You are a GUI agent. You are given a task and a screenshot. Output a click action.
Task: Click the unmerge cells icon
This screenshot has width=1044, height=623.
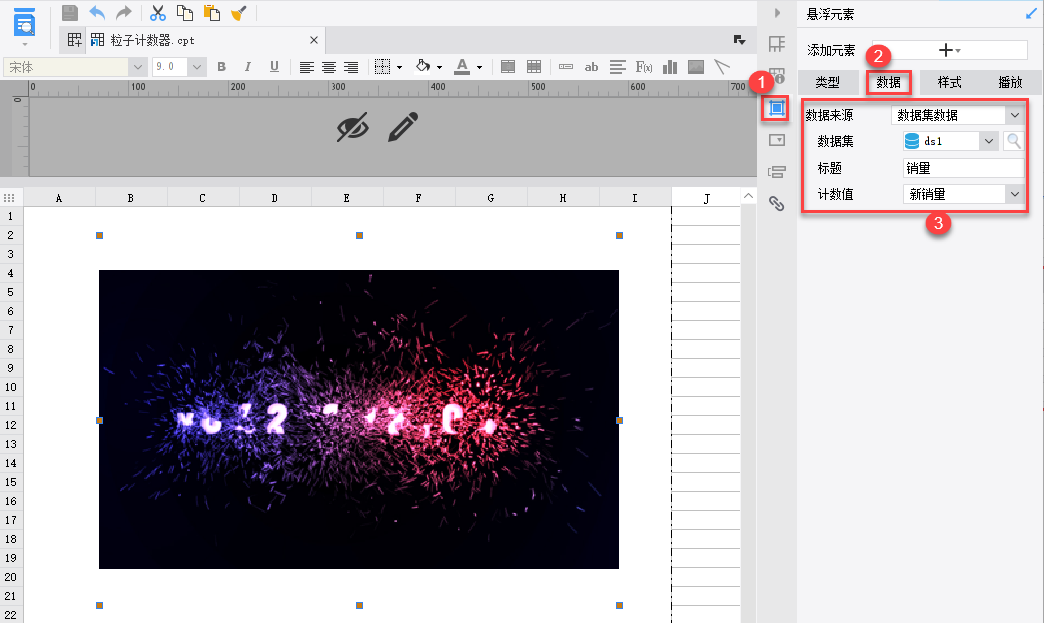(534, 67)
